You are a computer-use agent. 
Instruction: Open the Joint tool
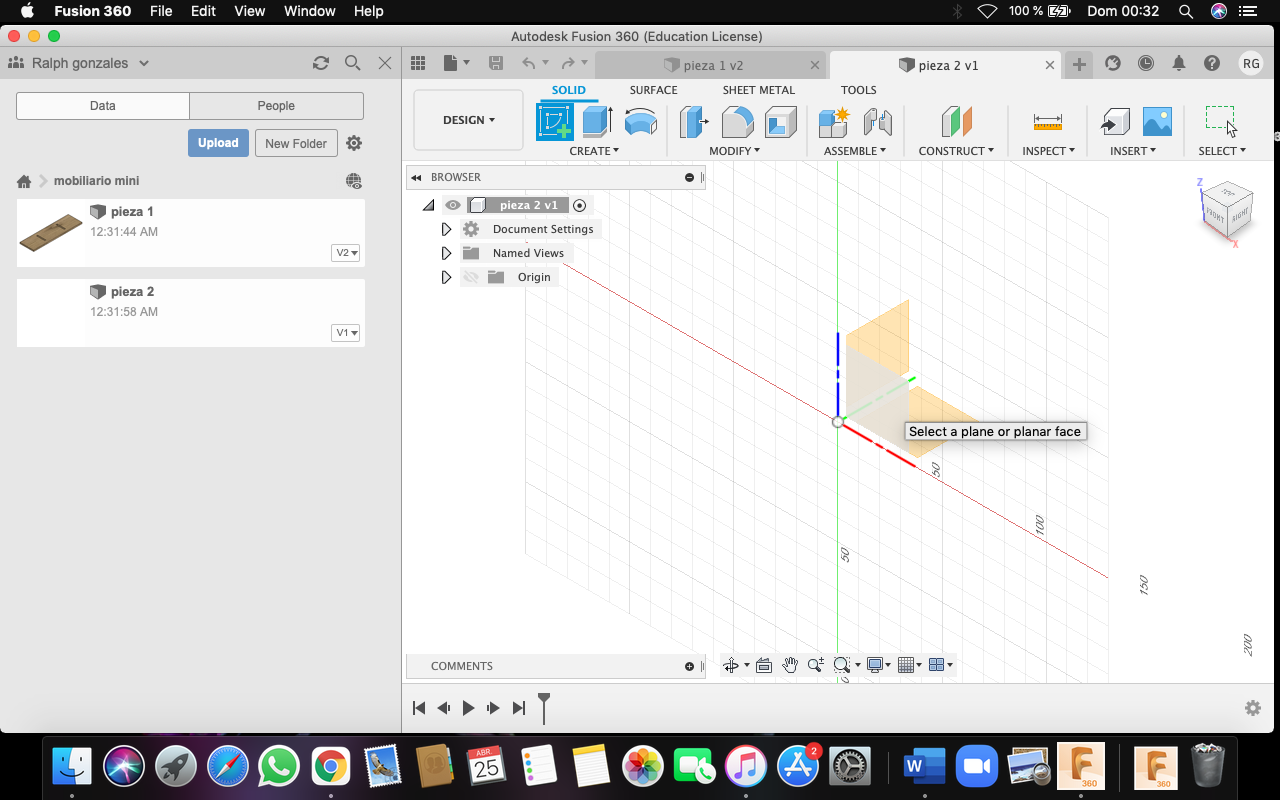coord(877,122)
